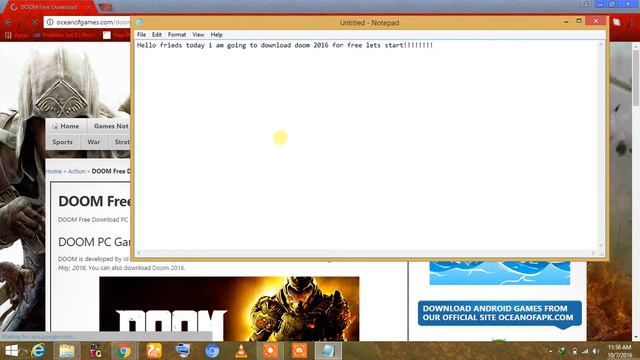Click the Notepad scroll right arrow
This screenshot has height=360, width=640.
(x=593, y=253)
